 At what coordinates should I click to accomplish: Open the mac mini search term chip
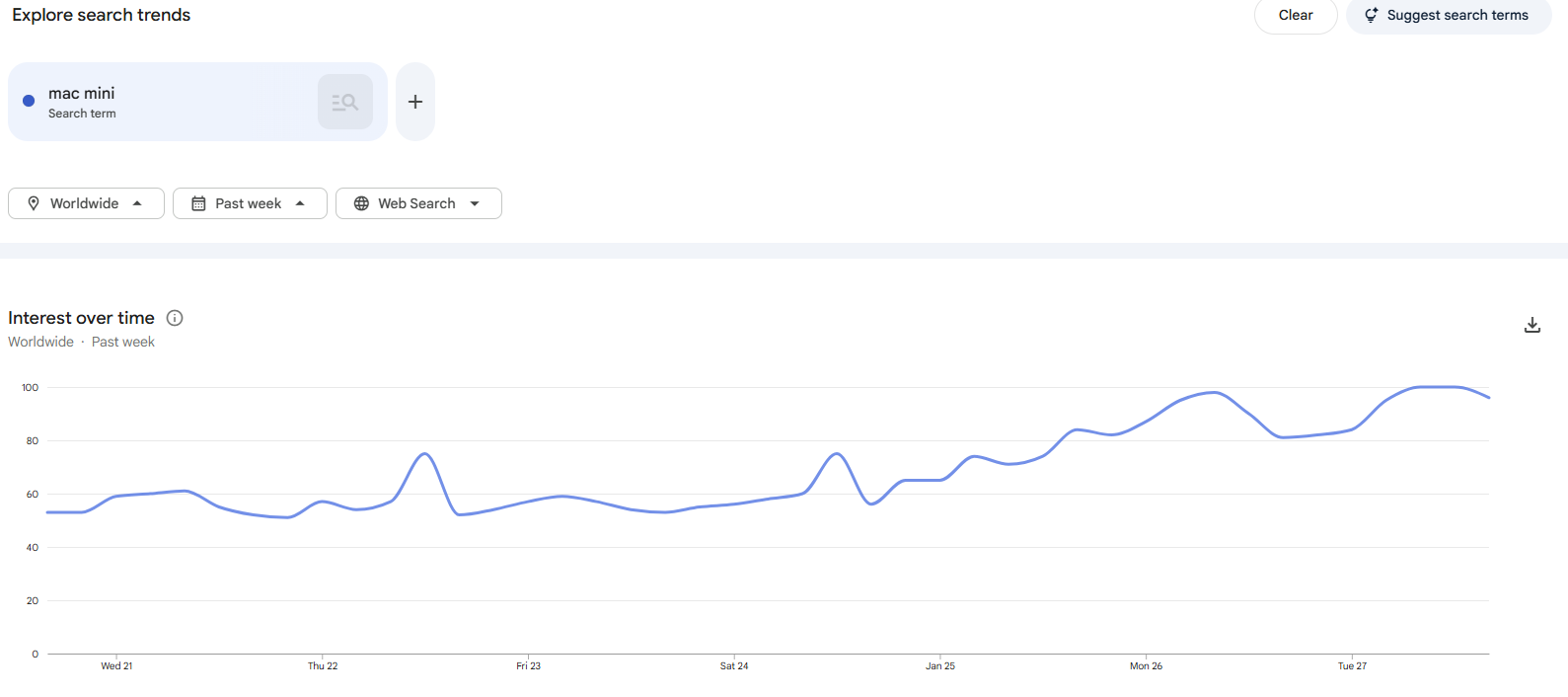coord(197,102)
